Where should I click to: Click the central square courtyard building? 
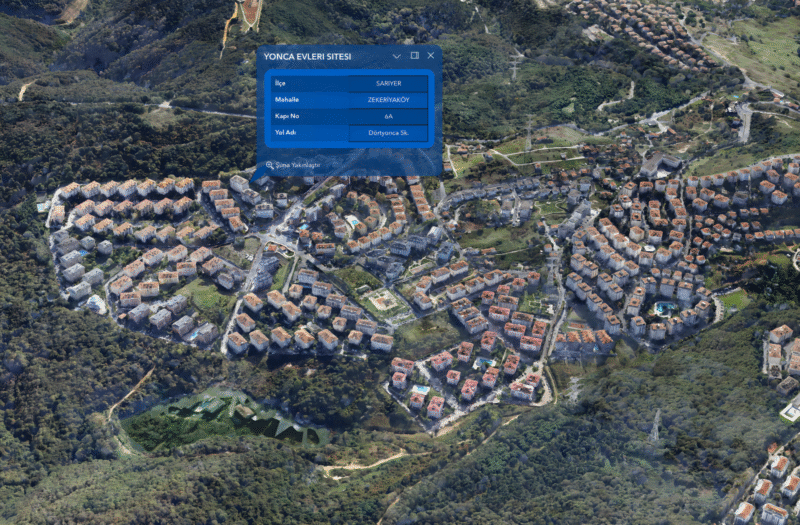384,299
